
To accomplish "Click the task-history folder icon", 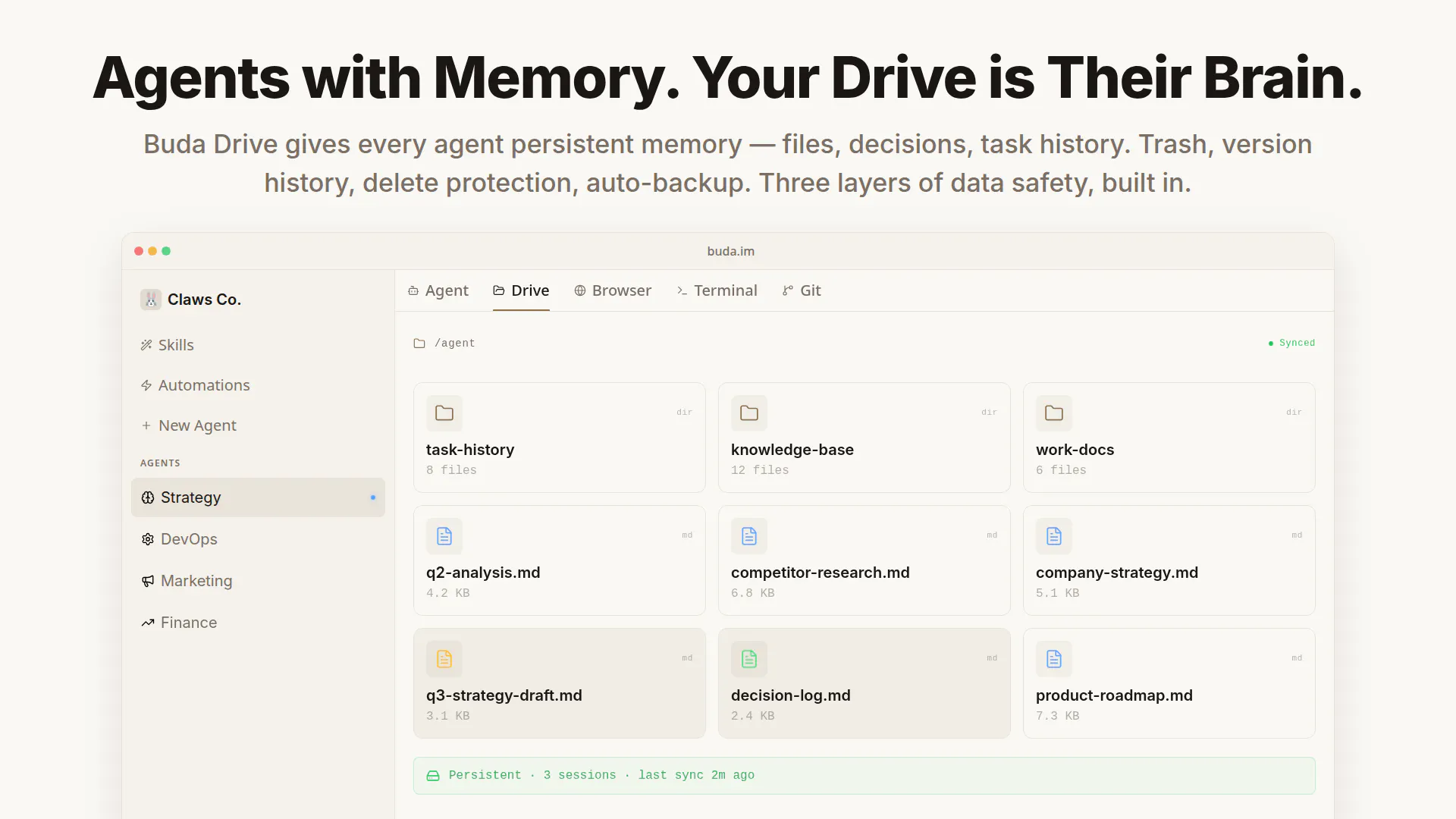I will 444,413.
